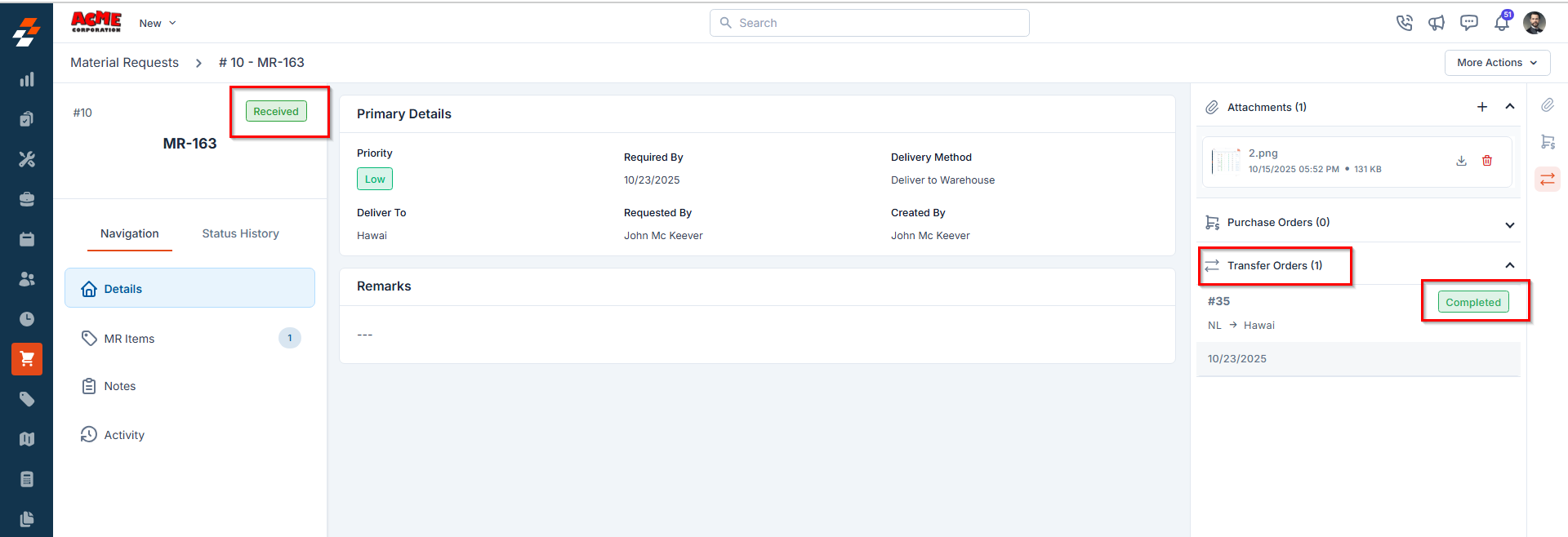Click the 2.png file name
This screenshot has width=1568, height=537.
[x=1263, y=153]
